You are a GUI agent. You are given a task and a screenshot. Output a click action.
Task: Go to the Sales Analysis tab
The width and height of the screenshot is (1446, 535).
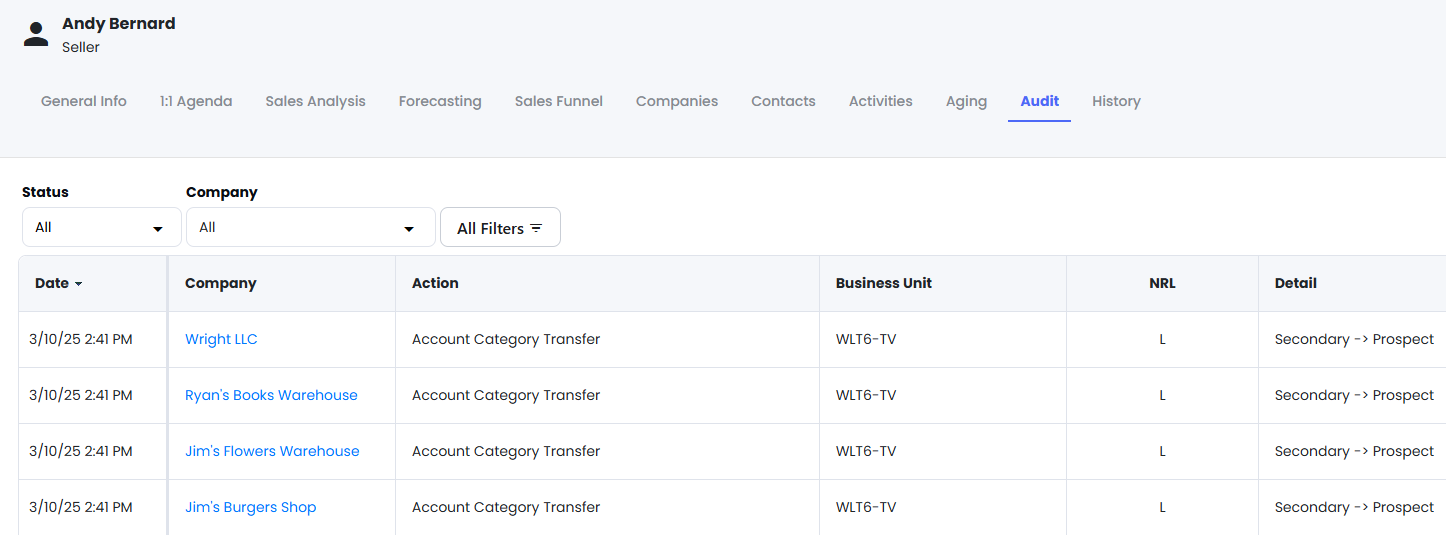point(315,101)
